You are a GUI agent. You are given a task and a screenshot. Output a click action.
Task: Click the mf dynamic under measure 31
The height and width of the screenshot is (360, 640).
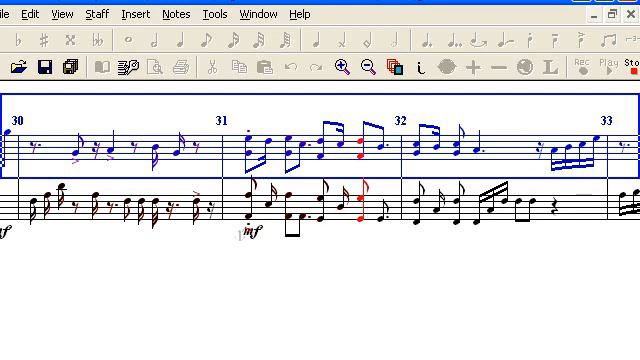[x=252, y=232]
